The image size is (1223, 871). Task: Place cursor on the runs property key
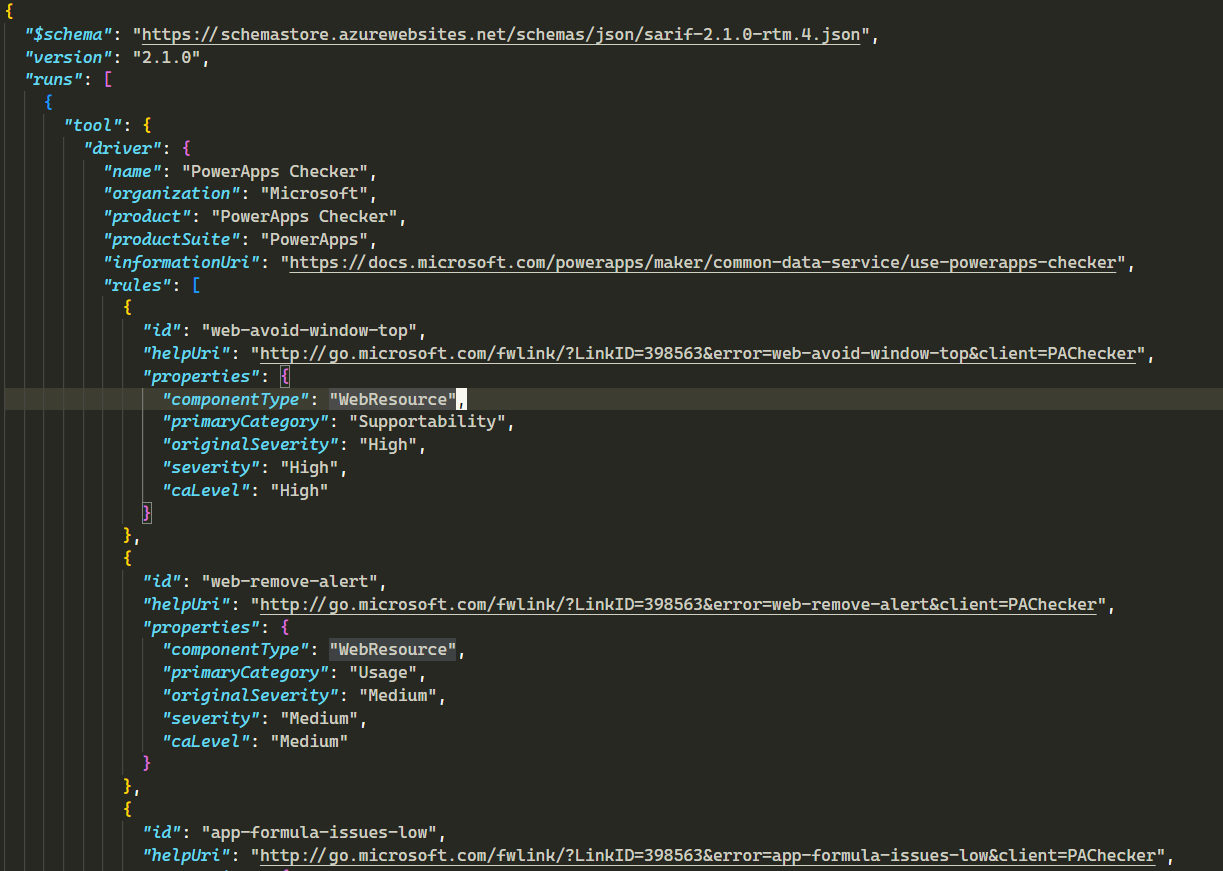tap(50, 79)
